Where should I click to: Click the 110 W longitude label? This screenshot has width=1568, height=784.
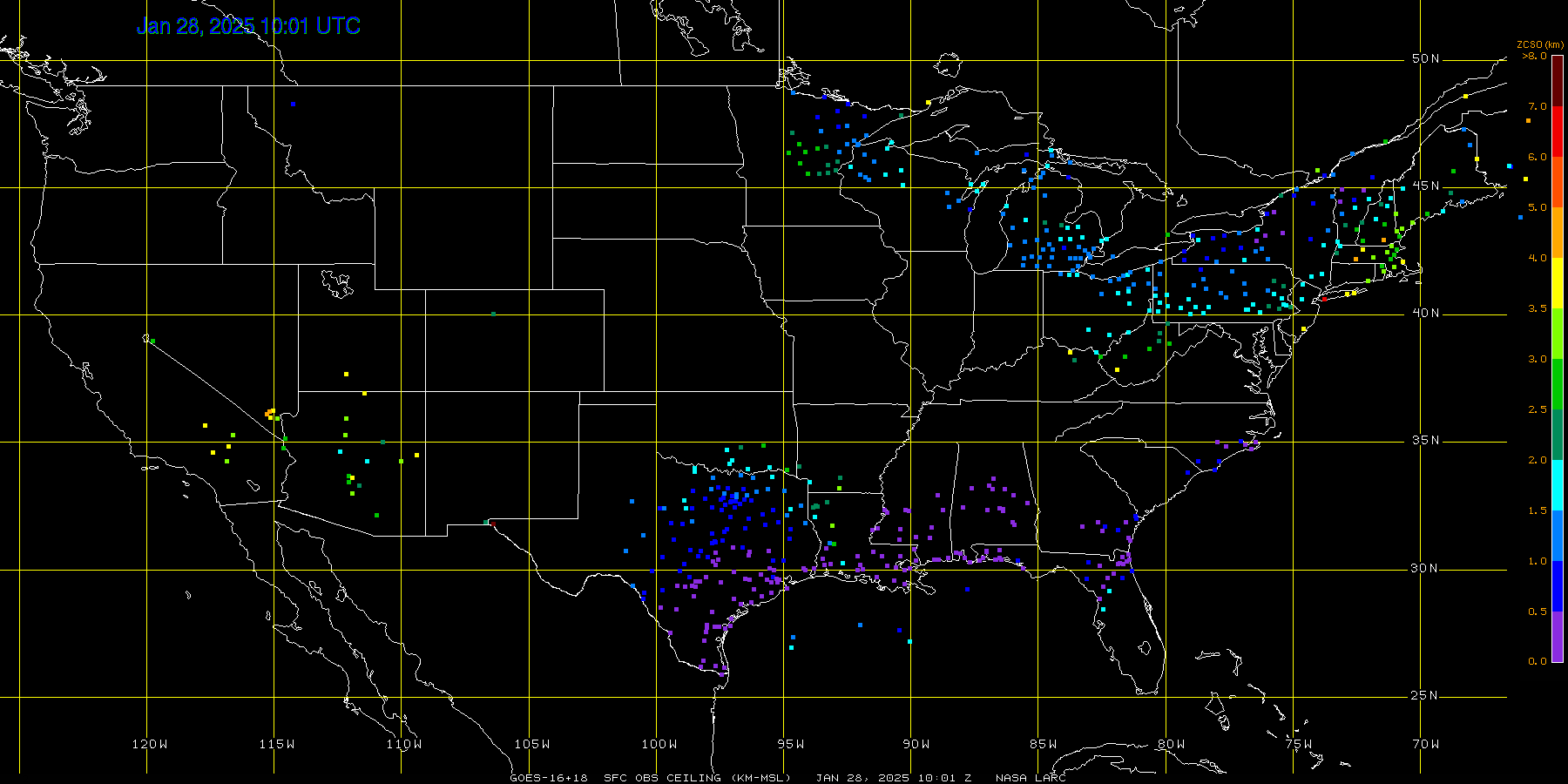tap(404, 744)
